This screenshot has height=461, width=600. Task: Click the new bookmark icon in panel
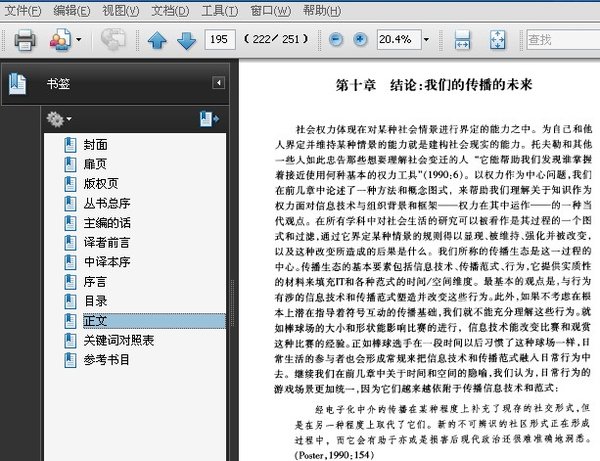tap(208, 119)
